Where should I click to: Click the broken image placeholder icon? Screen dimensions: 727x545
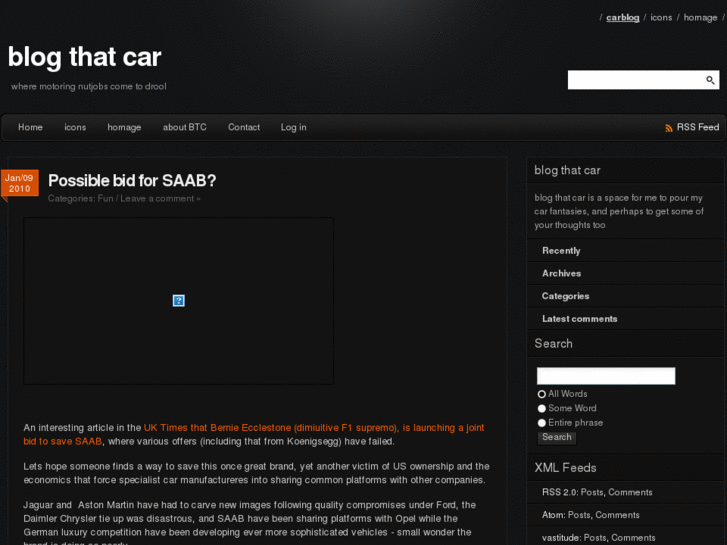(179, 301)
